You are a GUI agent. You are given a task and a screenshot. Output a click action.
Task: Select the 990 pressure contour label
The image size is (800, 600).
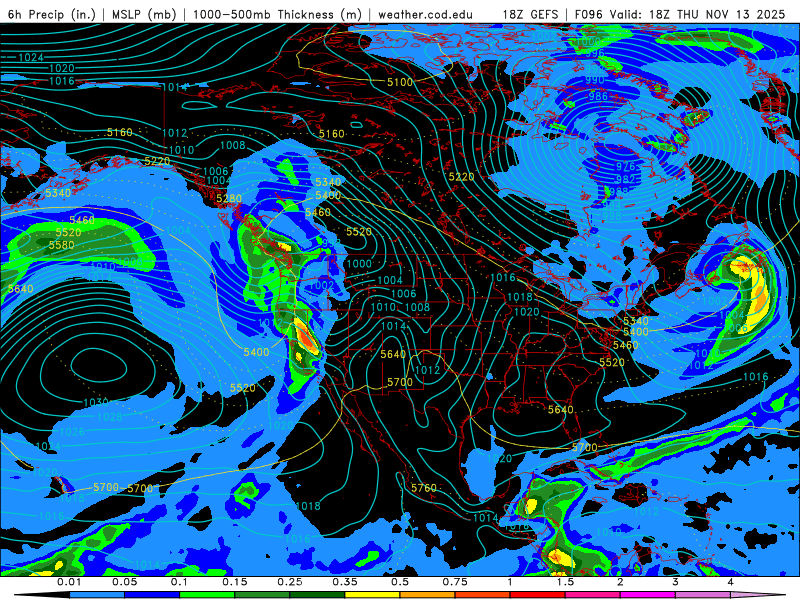pyautogui.click(x=595, y=80)
